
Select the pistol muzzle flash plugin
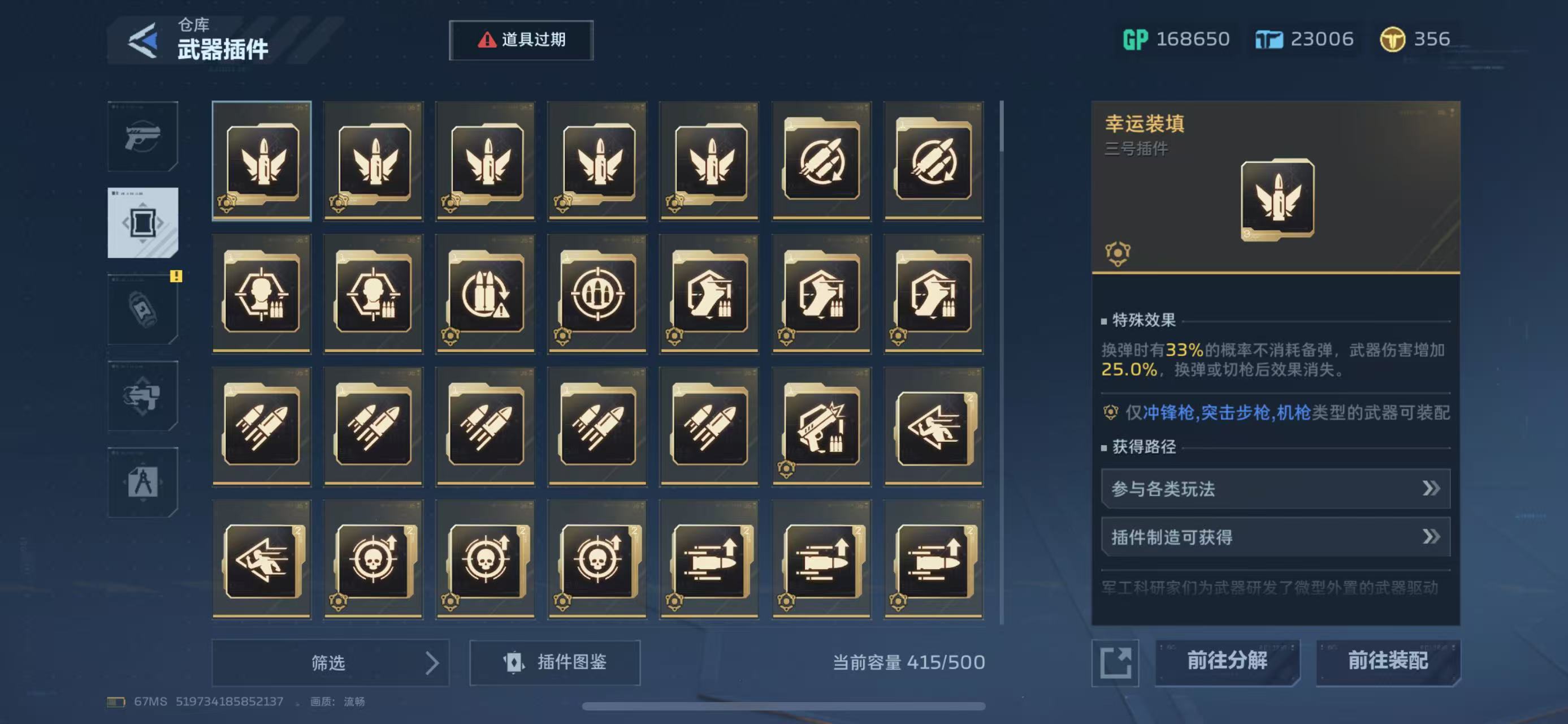[x=821, y=427]
